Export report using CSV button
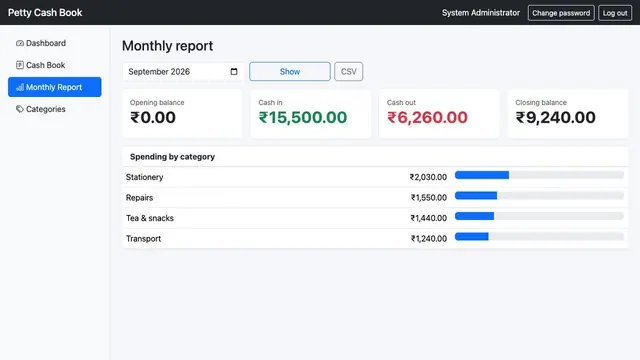This screenshot has width=640, height=360. pyautogui.click(x=349, y=71)
